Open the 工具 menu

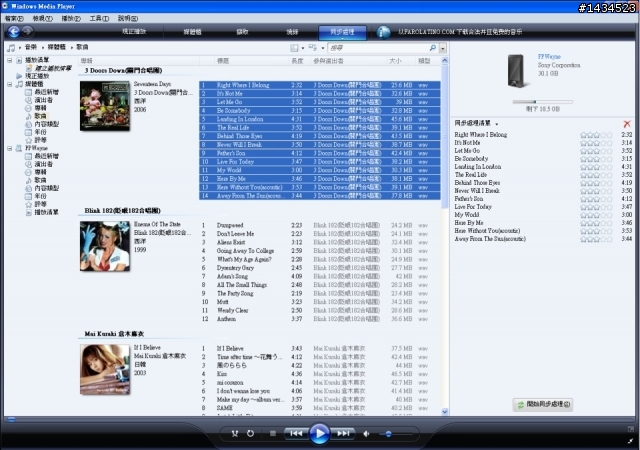point(99,18)
